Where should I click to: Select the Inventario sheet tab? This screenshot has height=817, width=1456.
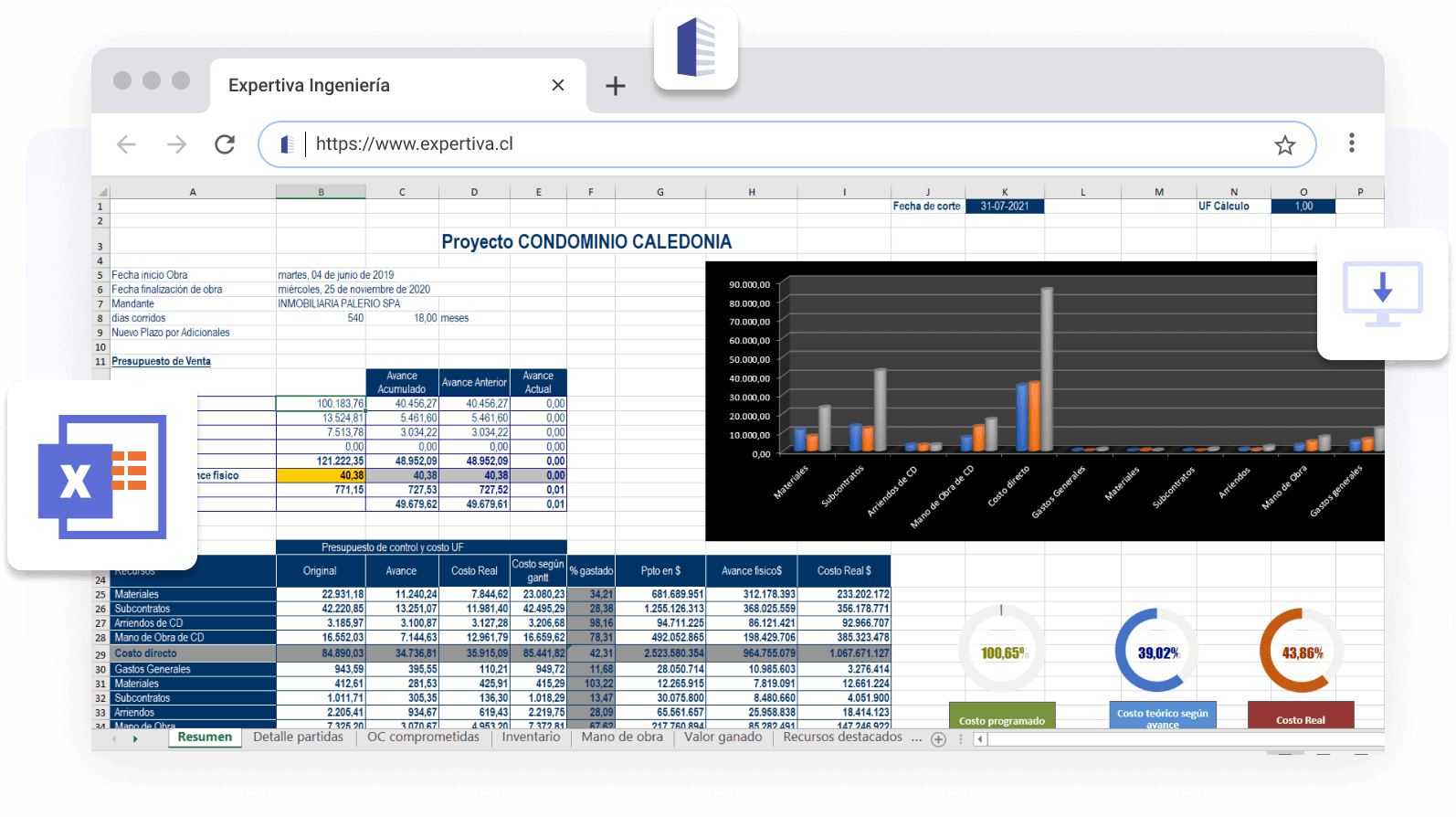click(531, 737)
